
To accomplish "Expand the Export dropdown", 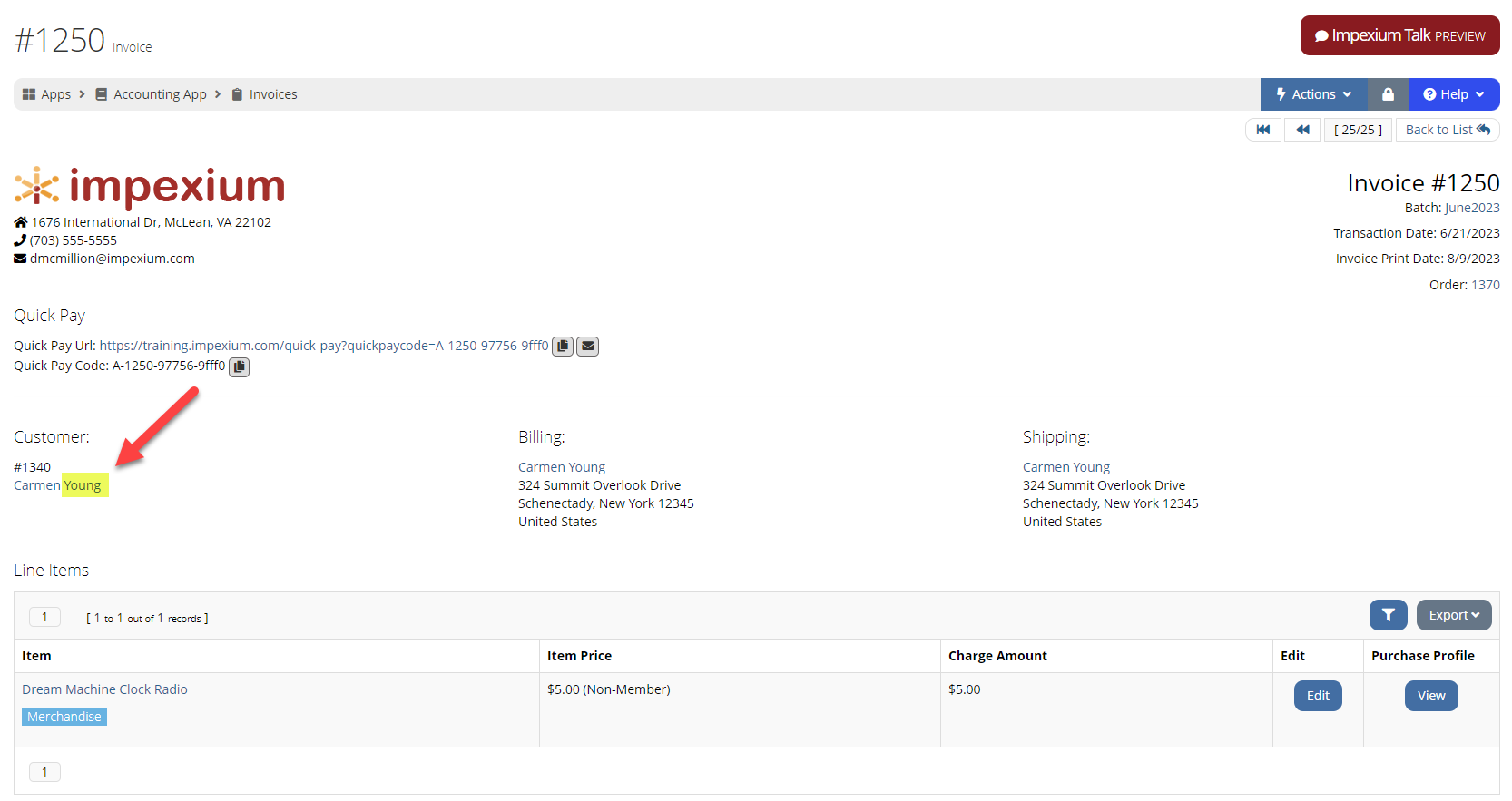I will pos(1454,615).
